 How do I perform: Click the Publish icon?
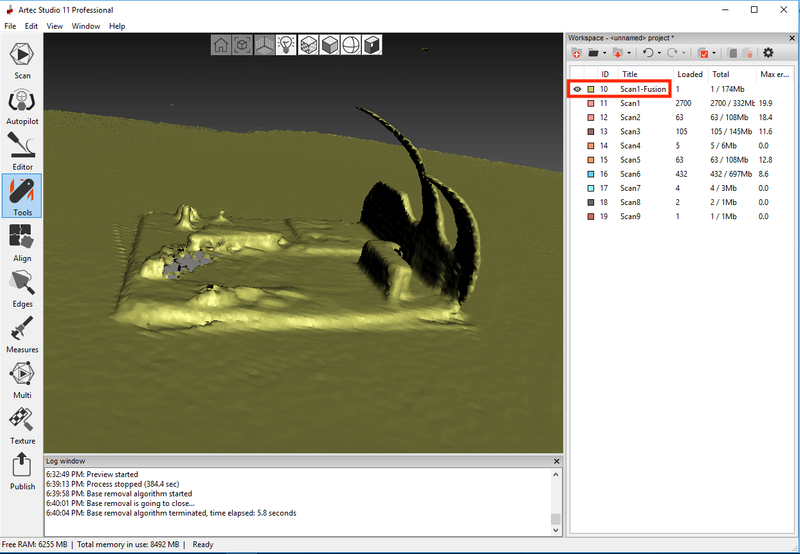(22, 469)
